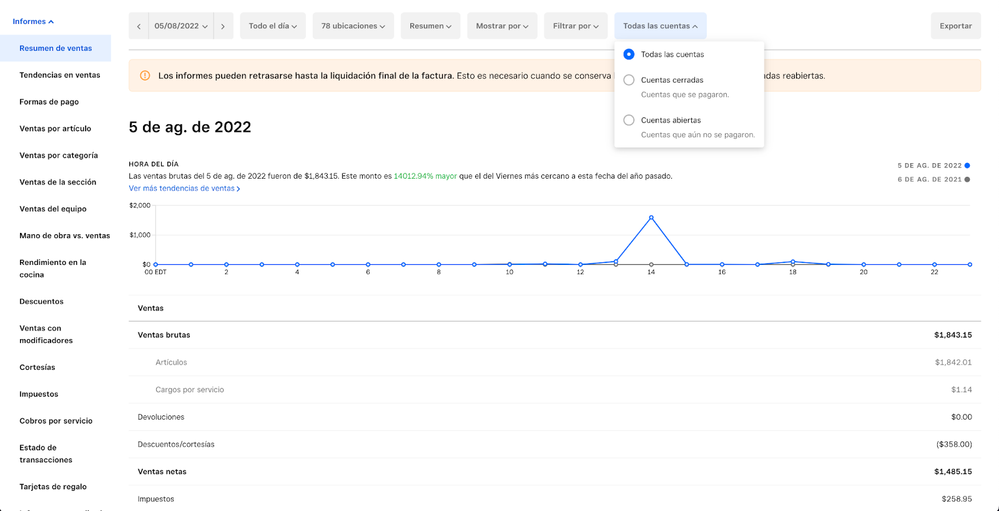
Task: Click the orange warning info icon
Action: point(145,76)
